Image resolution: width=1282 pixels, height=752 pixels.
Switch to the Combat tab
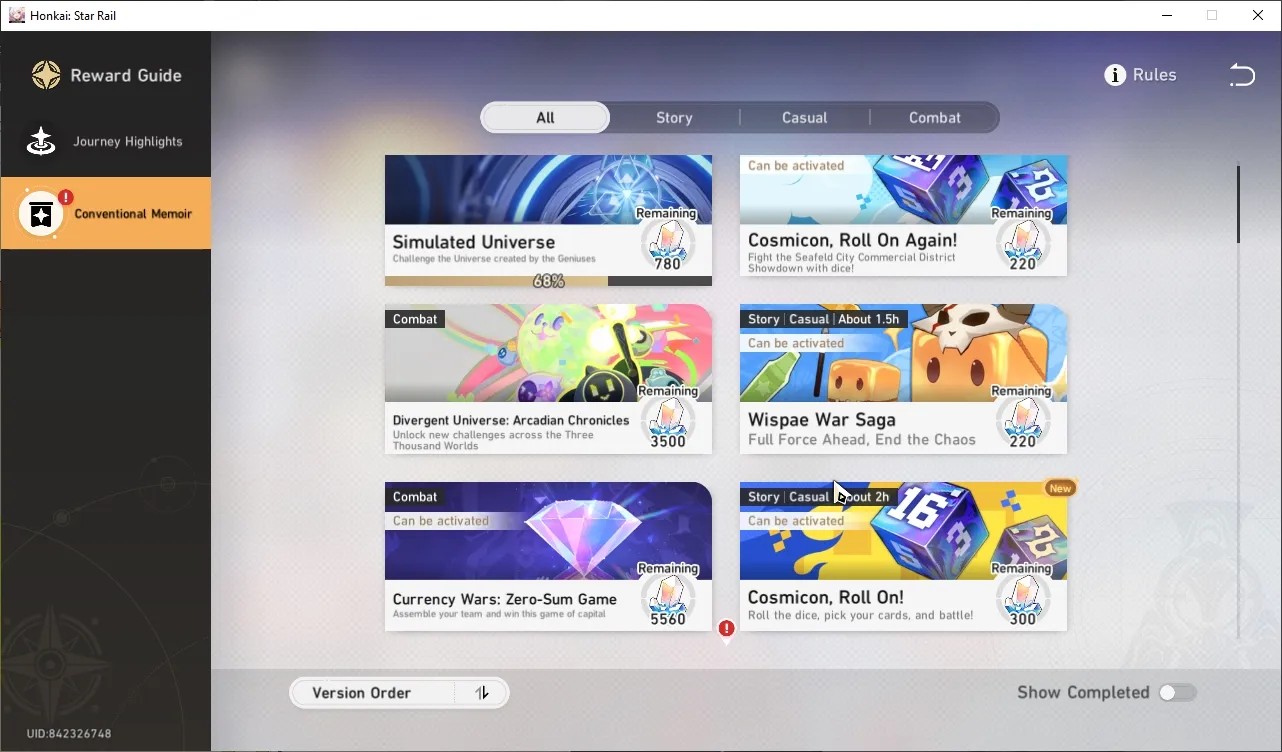pyautogui.click(x=934, y=118)
